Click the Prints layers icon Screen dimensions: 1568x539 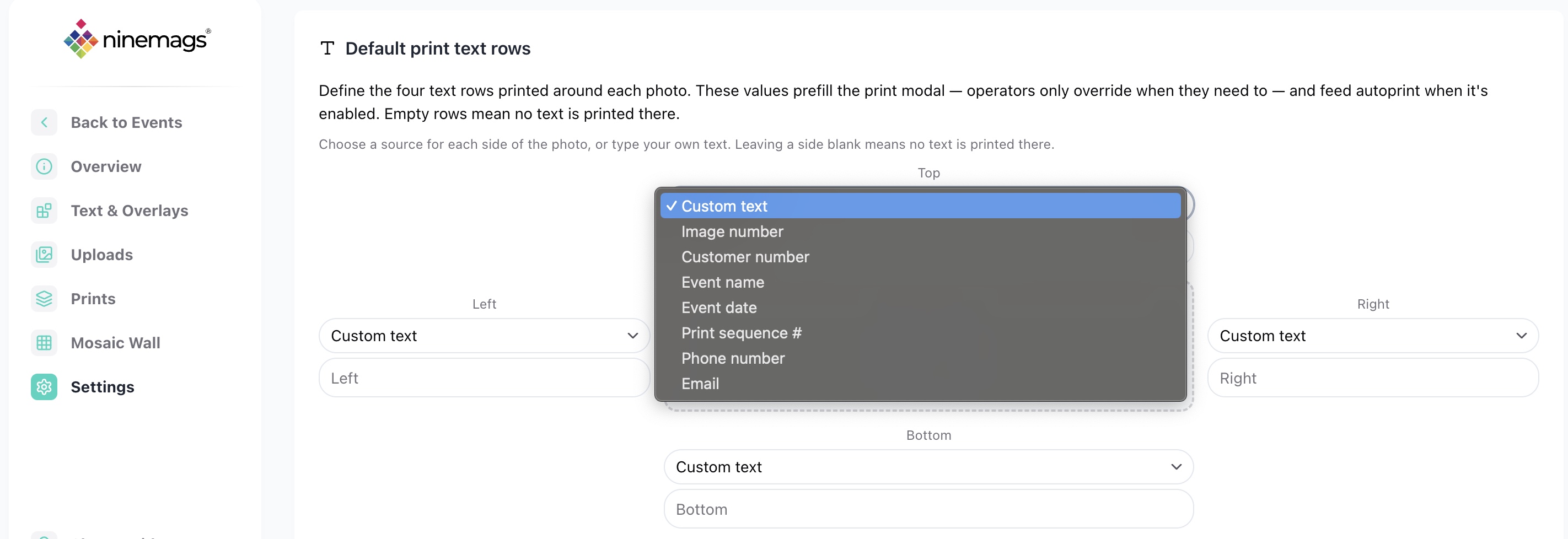coord(44,299)
